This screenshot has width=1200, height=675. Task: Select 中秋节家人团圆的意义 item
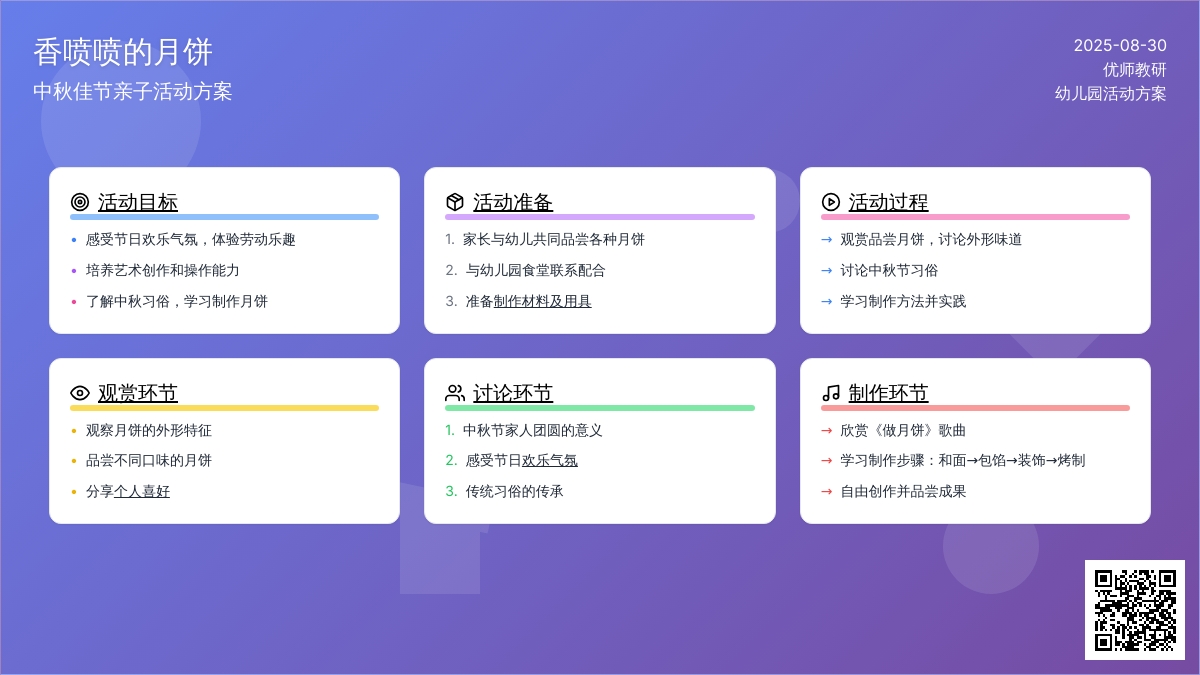pyautogui.click(x=533, y=431)
